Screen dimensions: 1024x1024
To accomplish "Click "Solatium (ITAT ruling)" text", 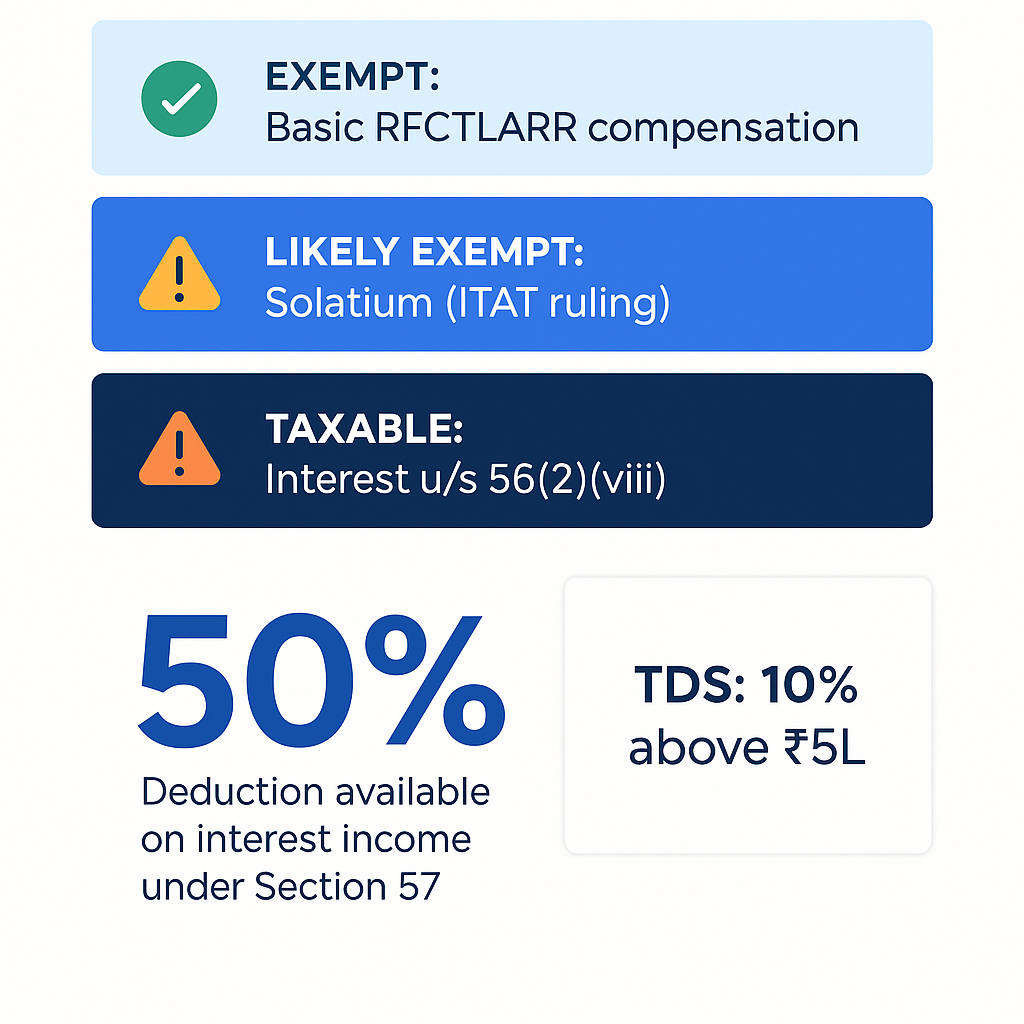I will point(467,304).
